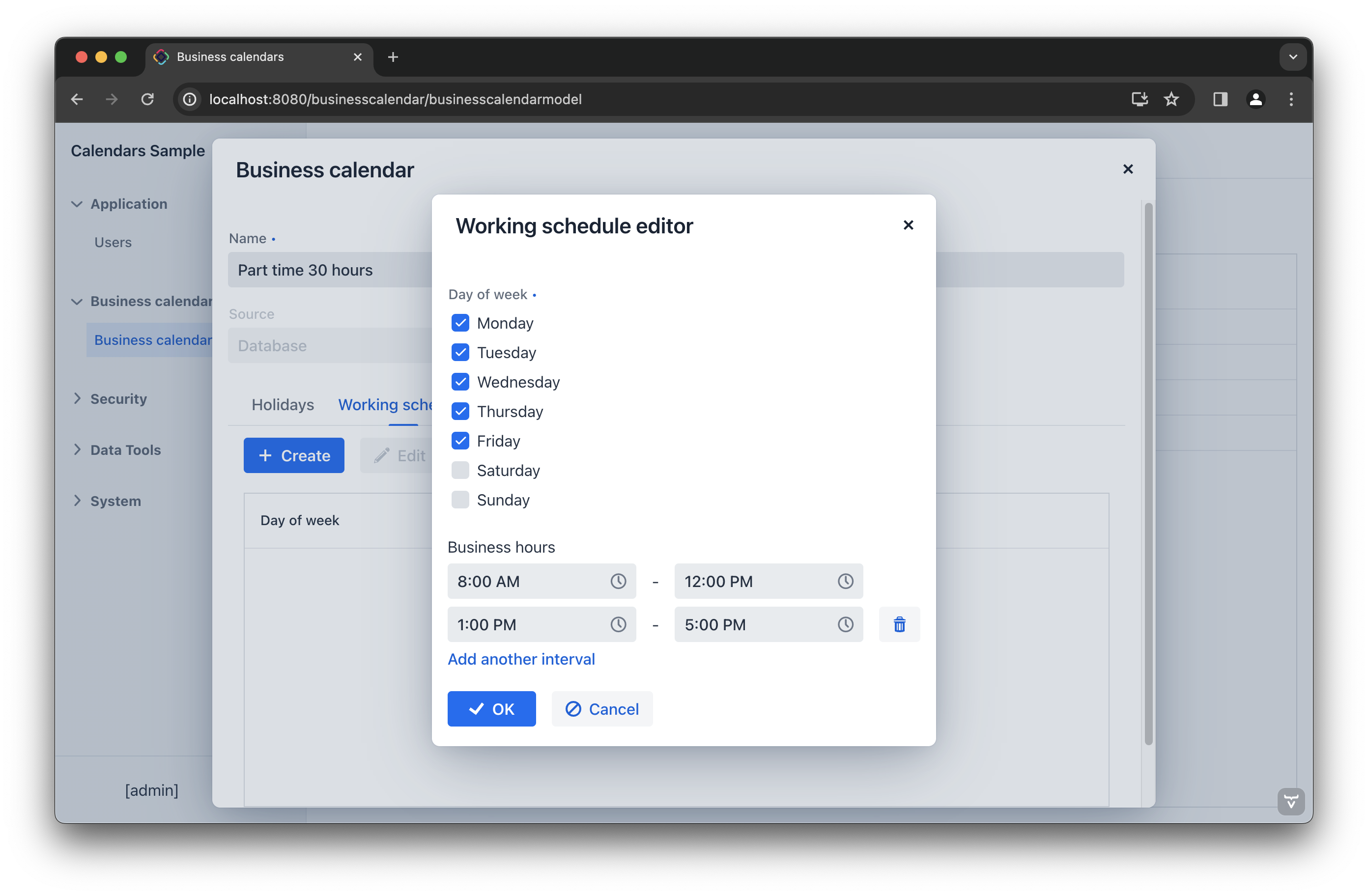Open the clock picker for 8:00 AM
The width and height of the screenshot is (1368, 896).
pos(619,581)
